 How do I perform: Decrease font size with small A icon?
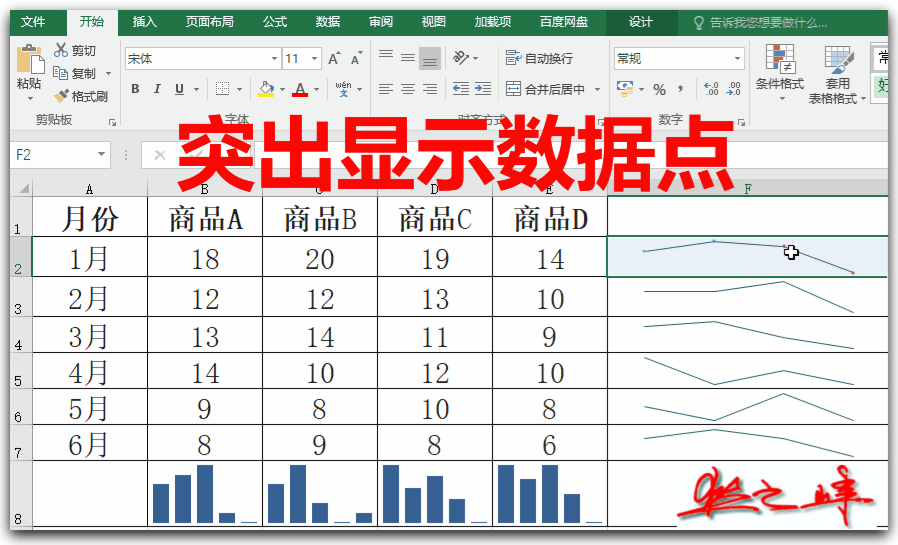(356, 58)
